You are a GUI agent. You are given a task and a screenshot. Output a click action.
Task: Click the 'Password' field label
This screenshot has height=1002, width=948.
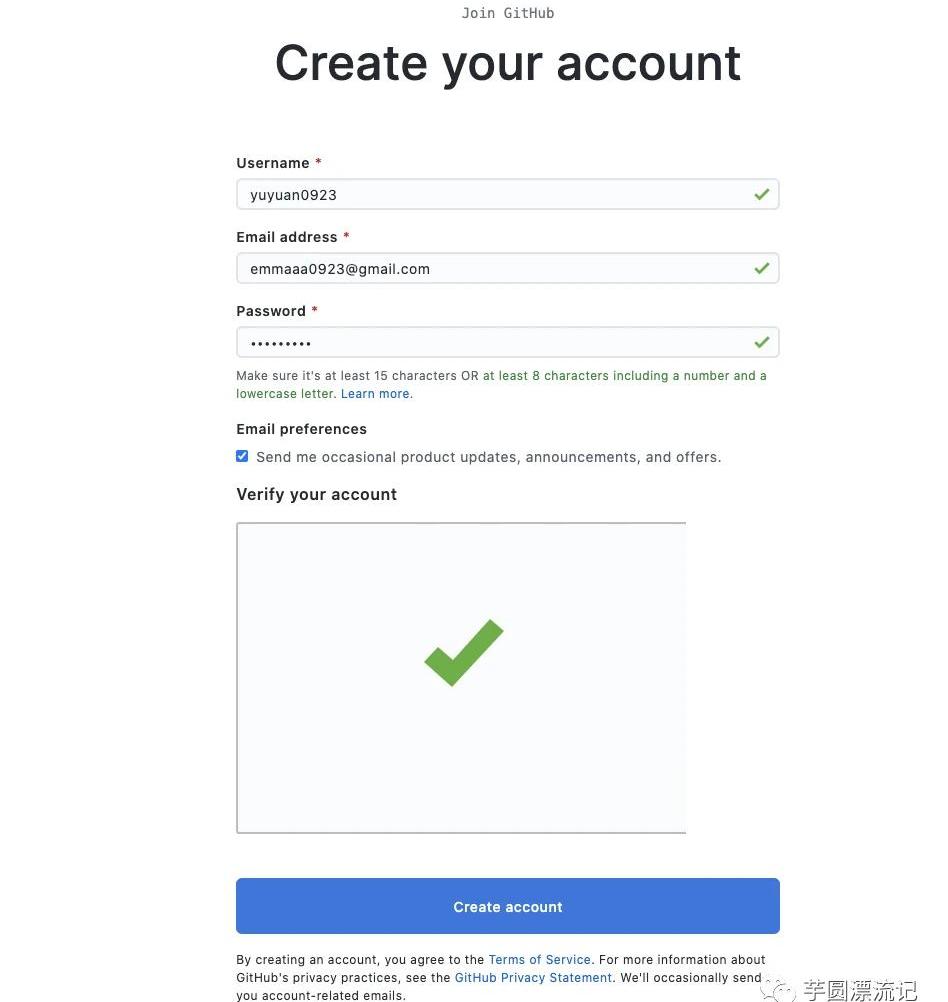(x=271, y=311)
